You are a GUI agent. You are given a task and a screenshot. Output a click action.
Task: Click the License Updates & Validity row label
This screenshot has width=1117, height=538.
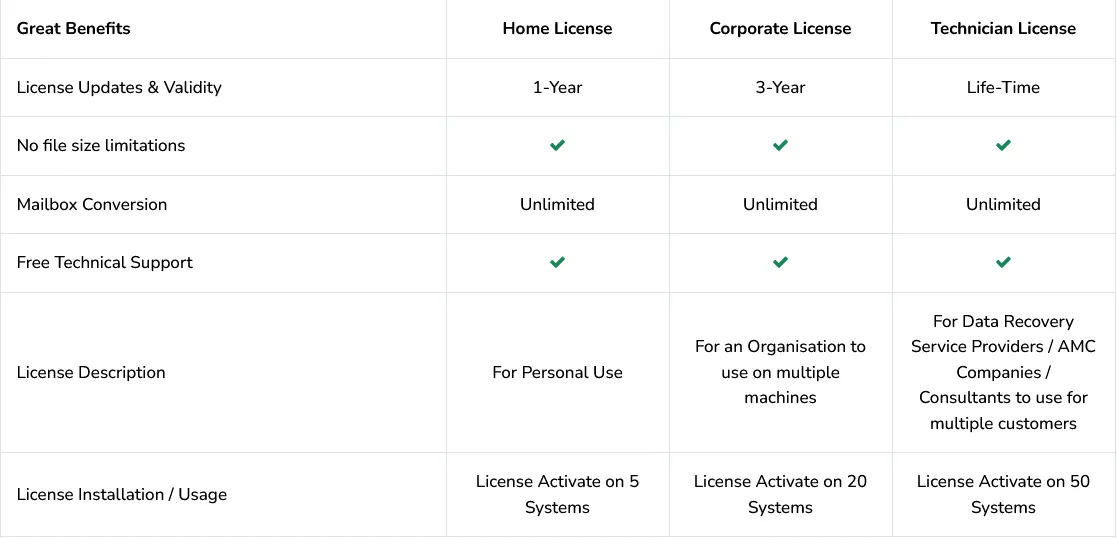(119, 87)
